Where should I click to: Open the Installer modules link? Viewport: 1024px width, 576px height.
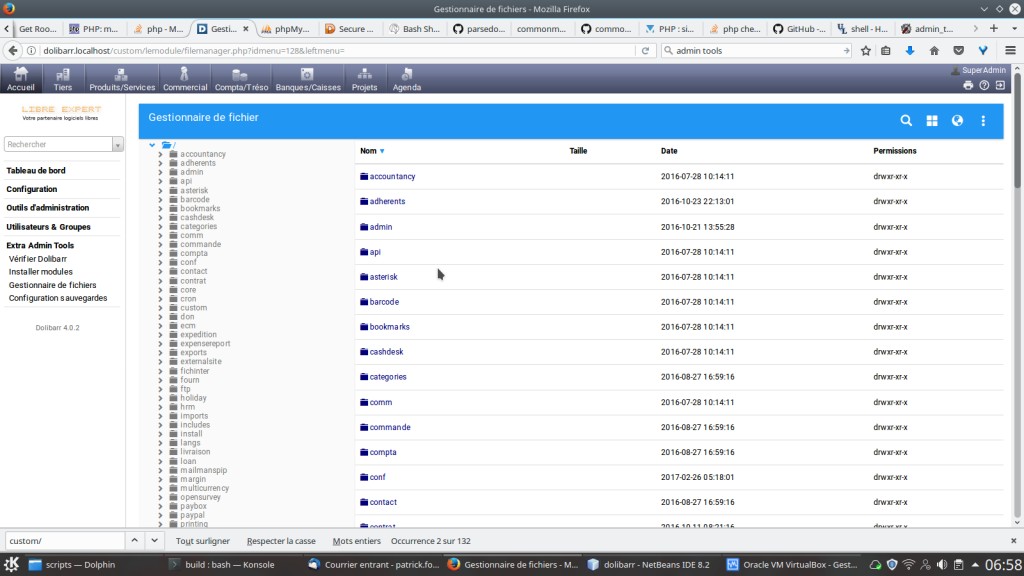point(40,272)
